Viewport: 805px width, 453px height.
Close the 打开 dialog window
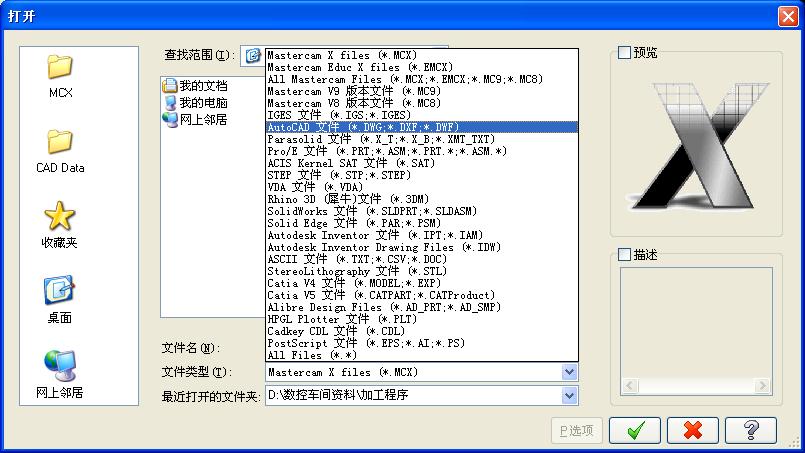point(788,16)
